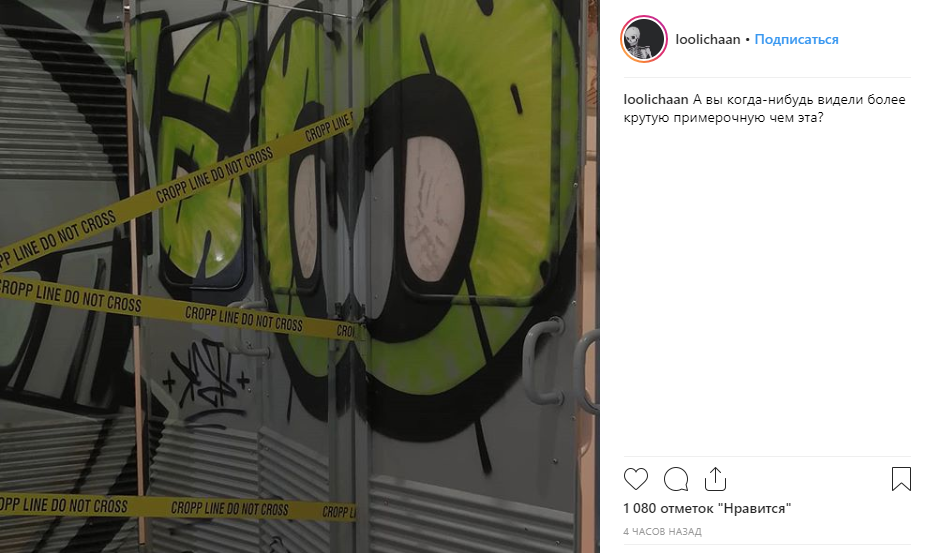Image resolution: width=928 pixels, height=553 pixels.
Task: View who liked via 1 080 отметок "Нравится"
Action: 707,508
